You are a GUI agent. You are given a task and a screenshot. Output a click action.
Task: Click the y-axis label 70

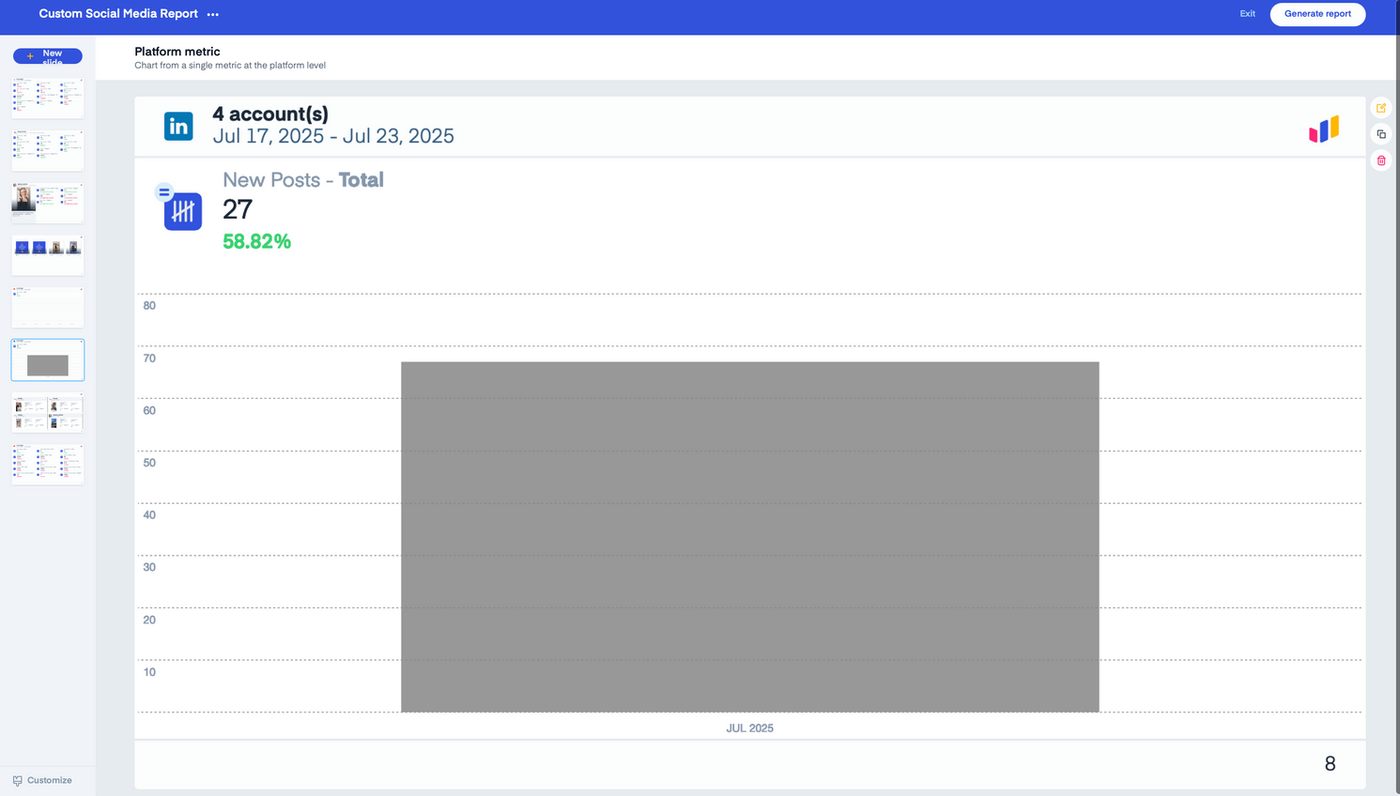[x=150, y=358]
